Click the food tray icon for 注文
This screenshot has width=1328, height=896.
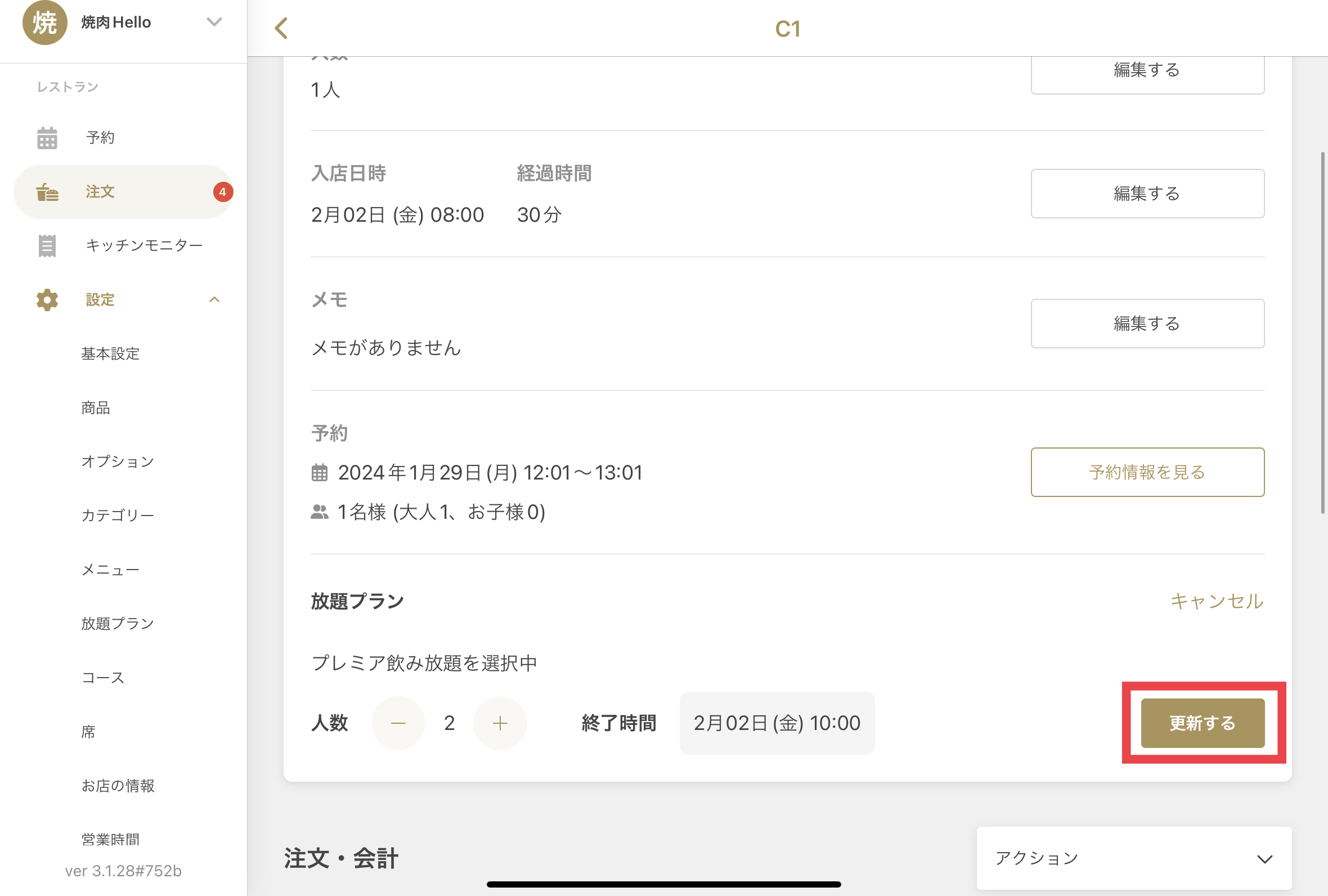(47, 191)
